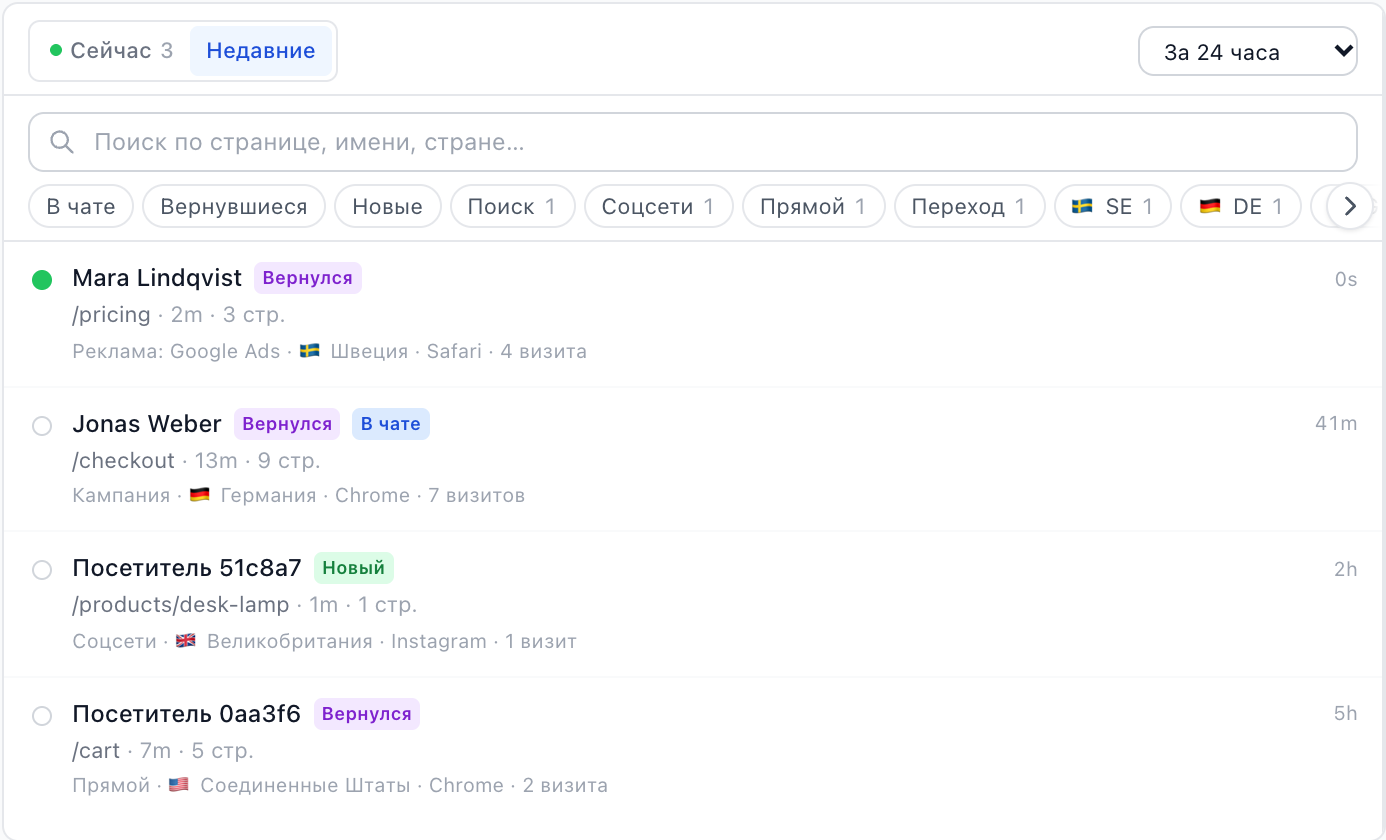The height and width of the screenshot is (840, 1386).
Task: Click the Swedish flag next to "Швеция"
Action: [310, 351]
